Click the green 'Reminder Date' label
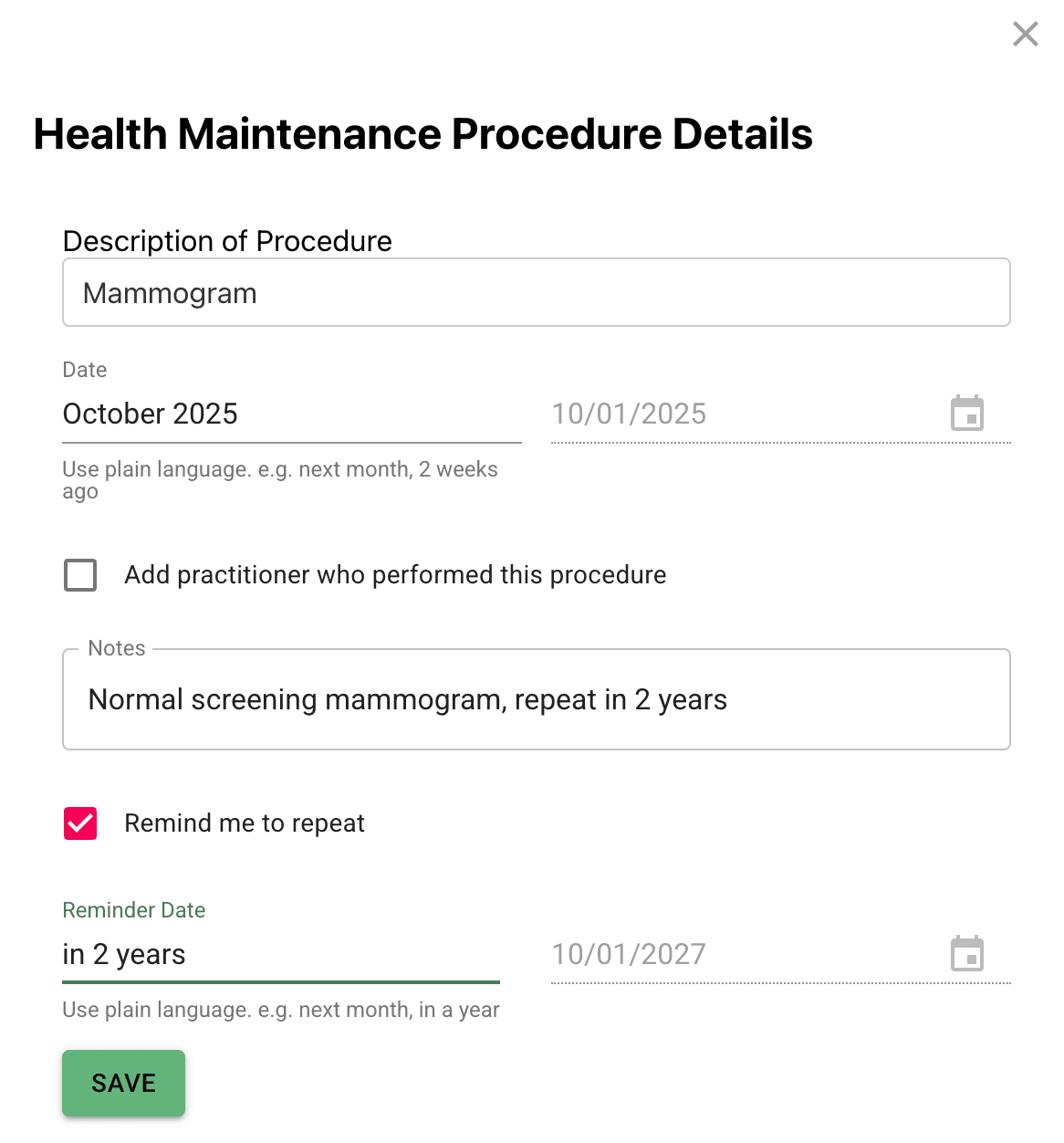The image size is (1064, 1143). pyautogui.click(x=134, y=910)
